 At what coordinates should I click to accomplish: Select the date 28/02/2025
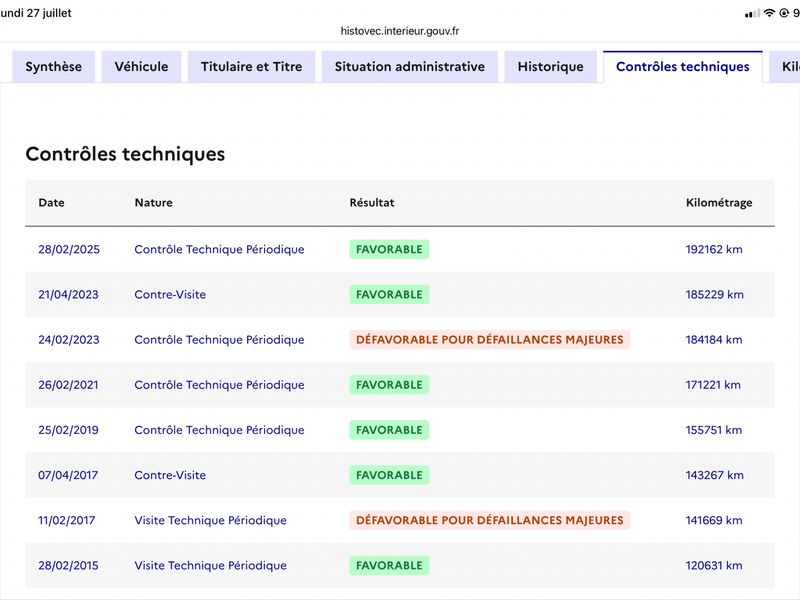pos(69,249)
